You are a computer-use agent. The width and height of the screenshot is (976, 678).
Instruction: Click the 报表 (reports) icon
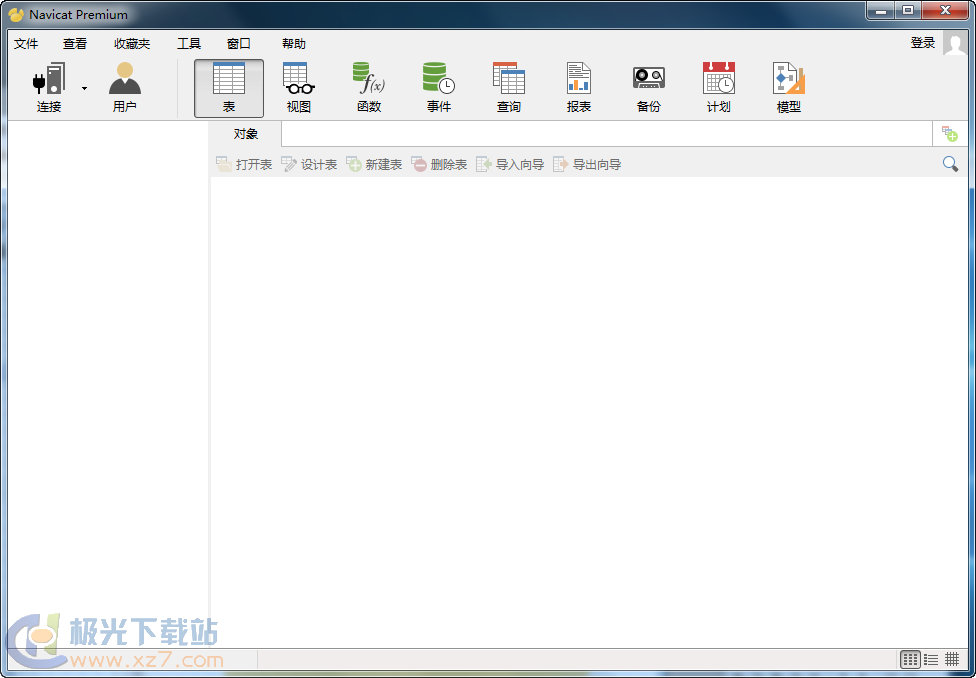click(578, 85)
